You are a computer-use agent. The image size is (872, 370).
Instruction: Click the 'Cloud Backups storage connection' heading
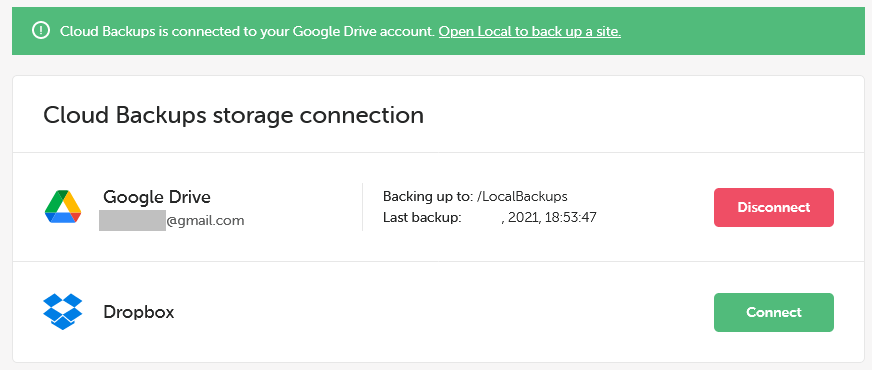click(234, 115)
